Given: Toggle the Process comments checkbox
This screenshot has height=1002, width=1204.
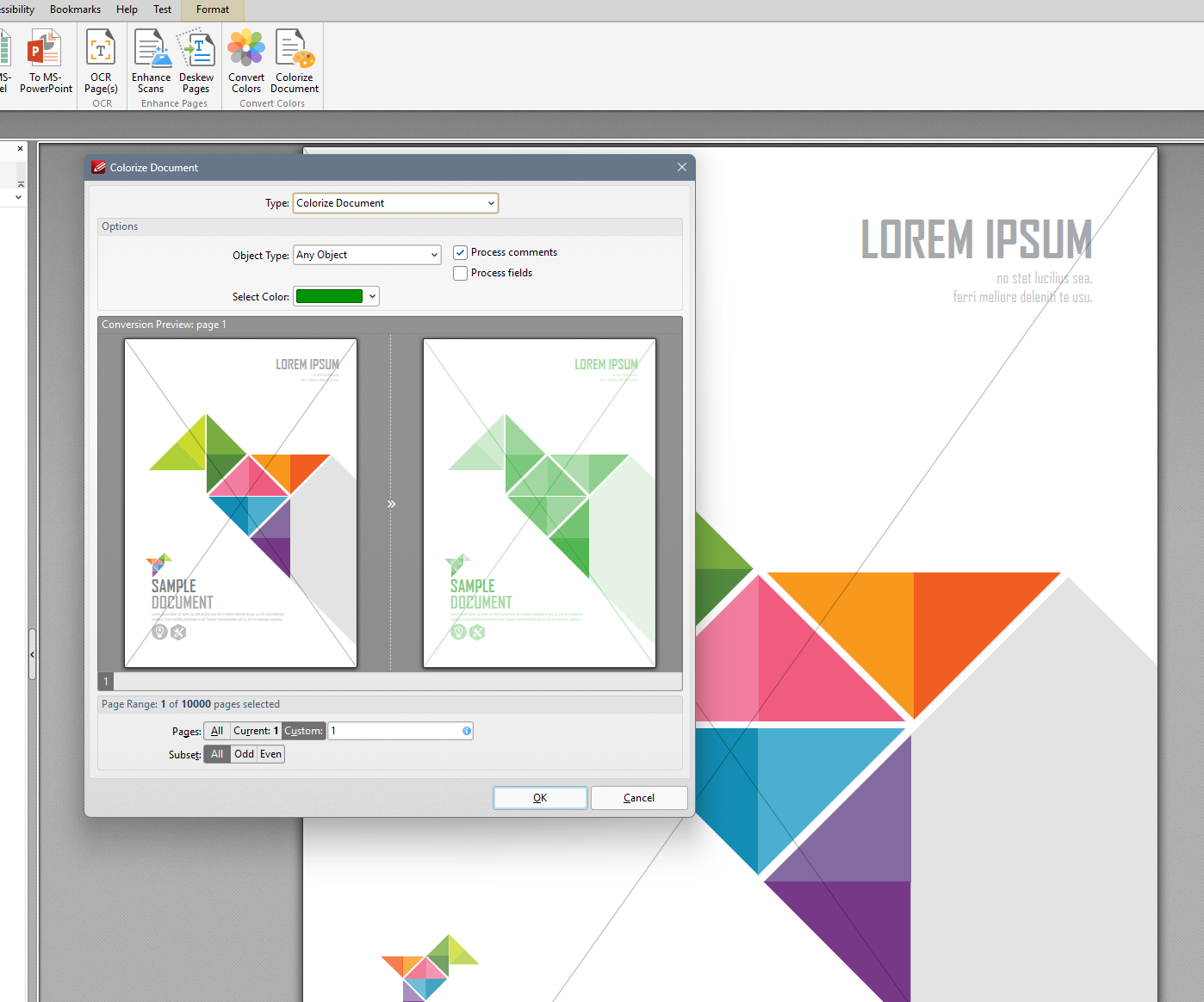Looking at the screenshot, I should click(461, 252).
